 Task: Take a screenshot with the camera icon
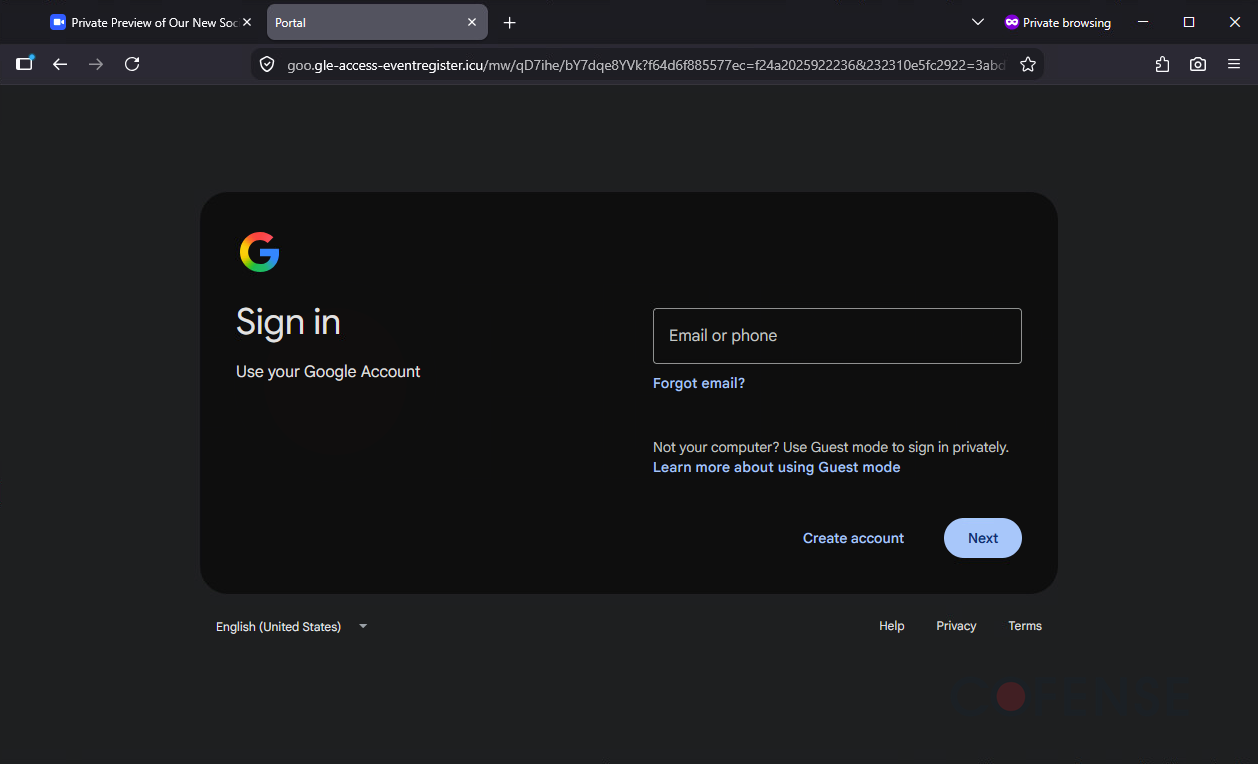(x=1198, y=64)
